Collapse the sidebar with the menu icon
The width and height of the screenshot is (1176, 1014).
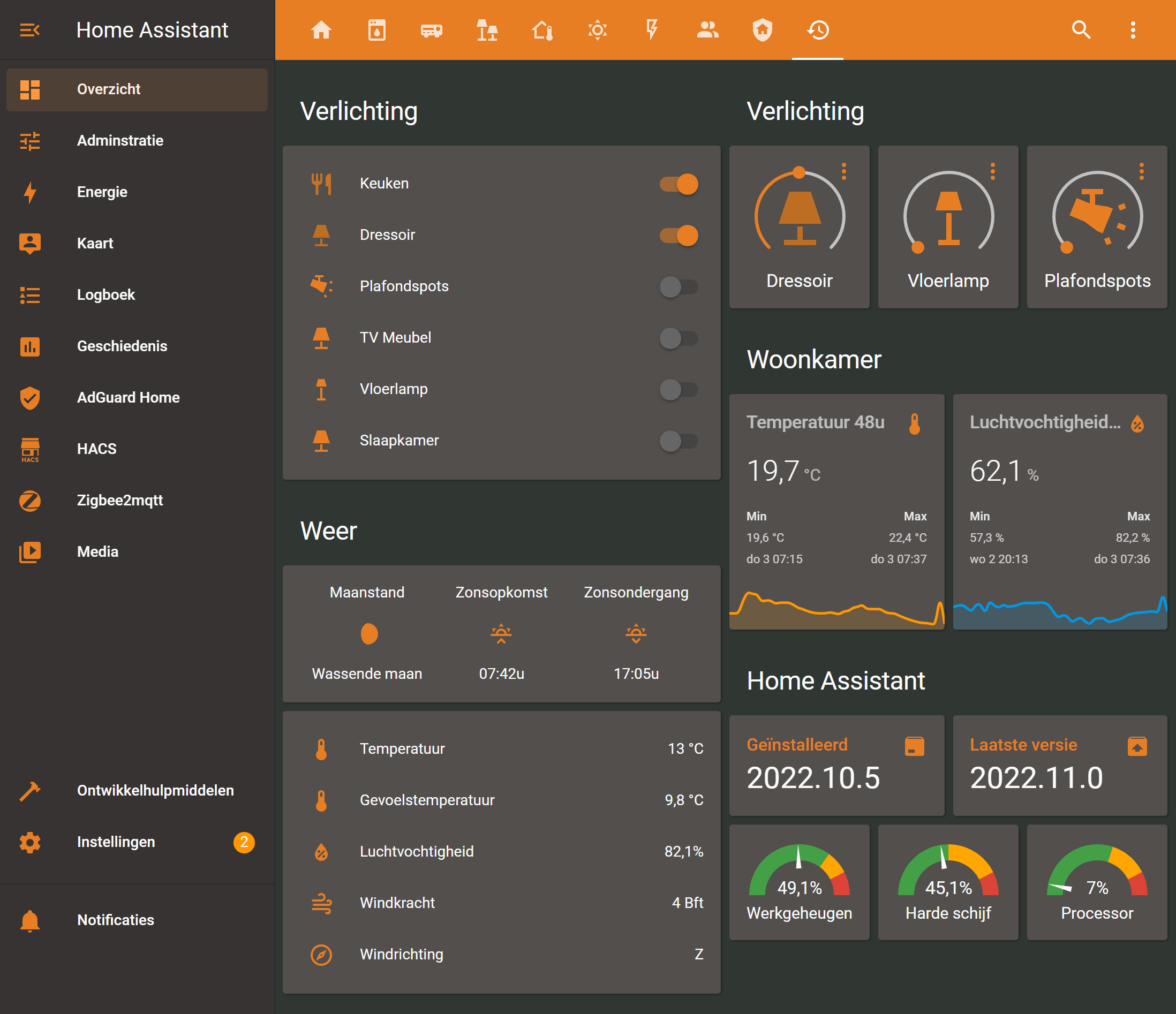point(29,29)
